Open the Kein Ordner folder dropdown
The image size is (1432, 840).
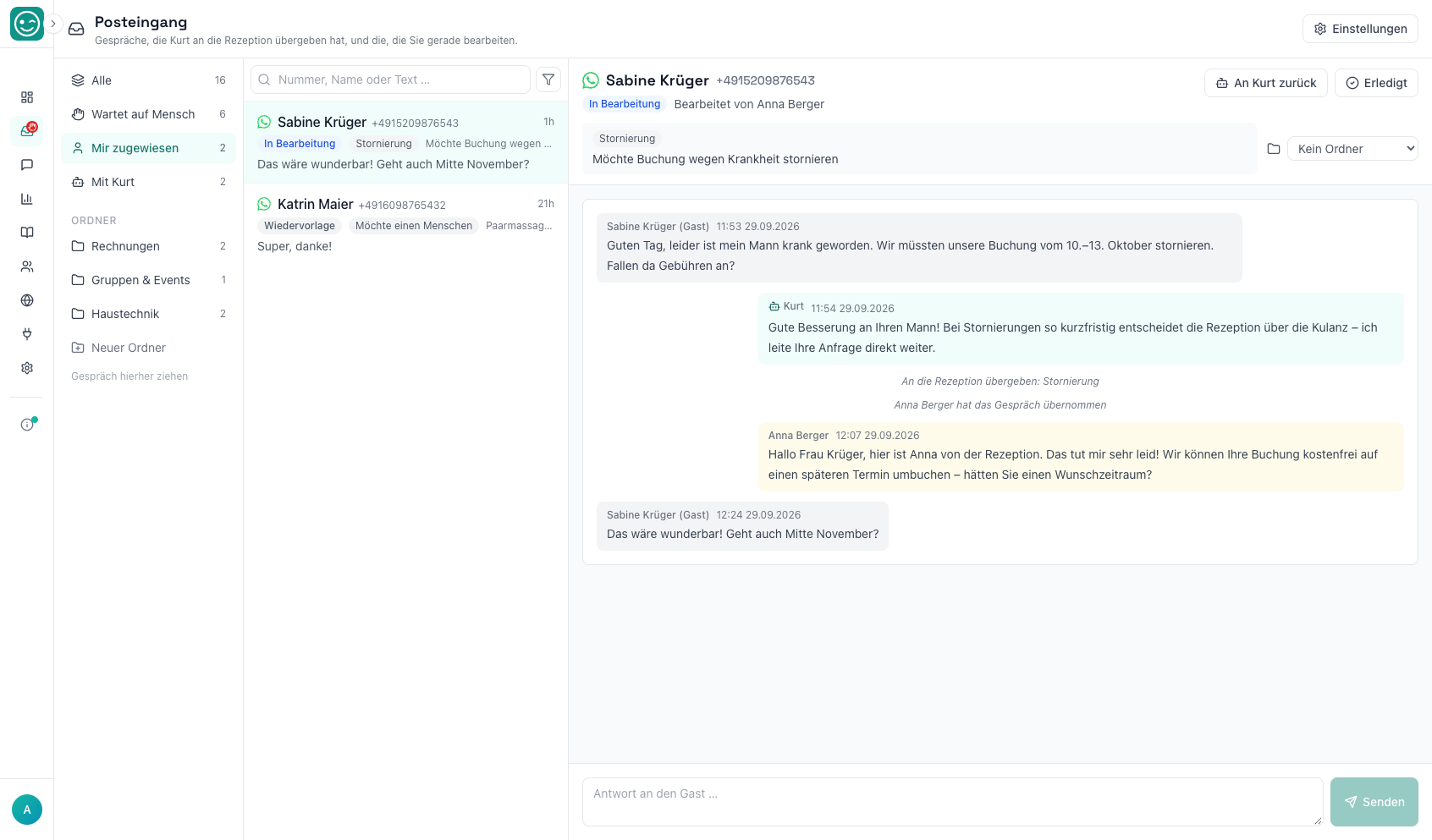click(1352, 149)
